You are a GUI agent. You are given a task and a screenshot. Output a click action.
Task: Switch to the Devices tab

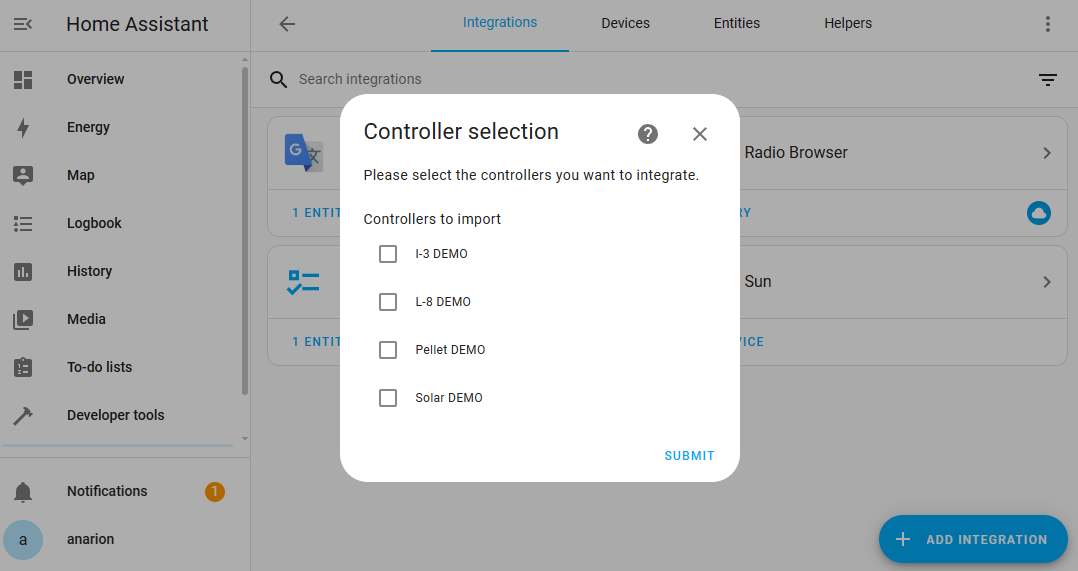coord(626,23)
